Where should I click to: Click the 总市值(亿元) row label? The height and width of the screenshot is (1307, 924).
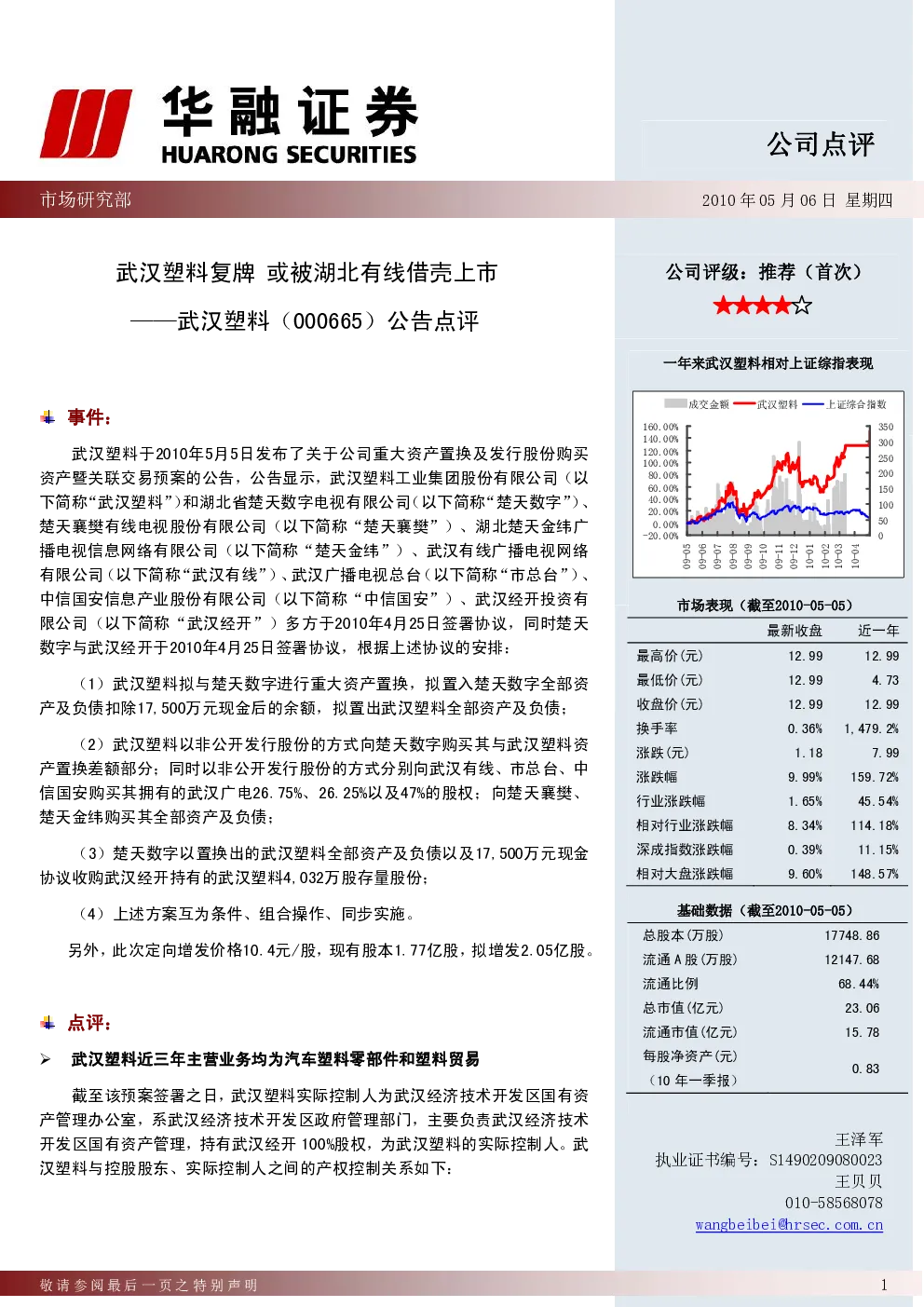pos(683,1008)
